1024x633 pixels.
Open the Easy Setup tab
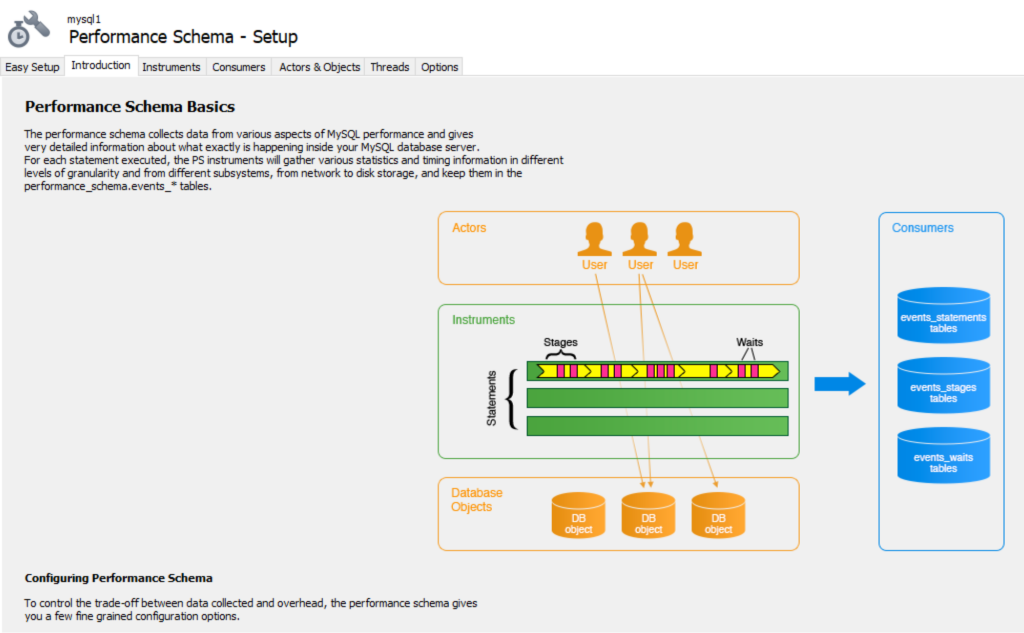tap(32, 67)
